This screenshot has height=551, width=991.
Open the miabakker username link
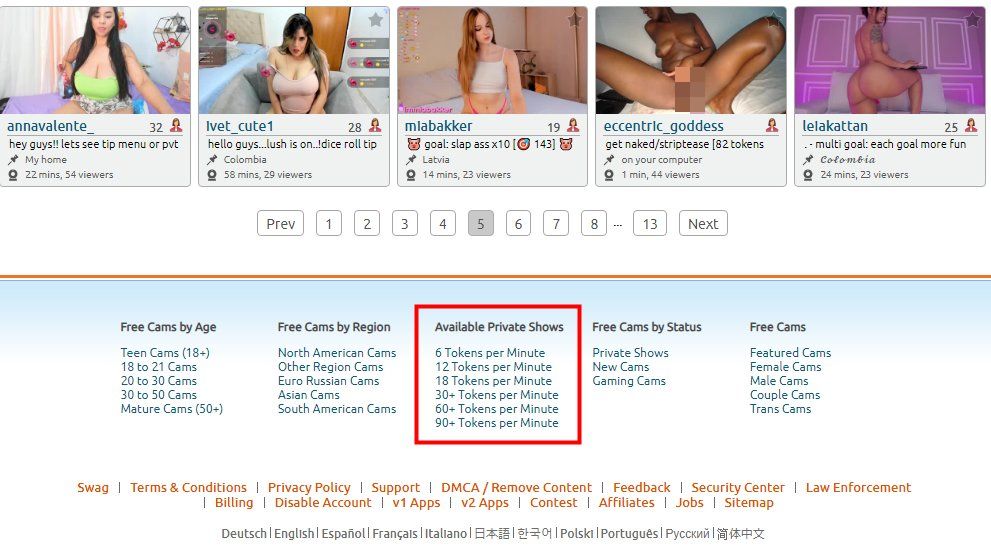(x=439, y=126)
